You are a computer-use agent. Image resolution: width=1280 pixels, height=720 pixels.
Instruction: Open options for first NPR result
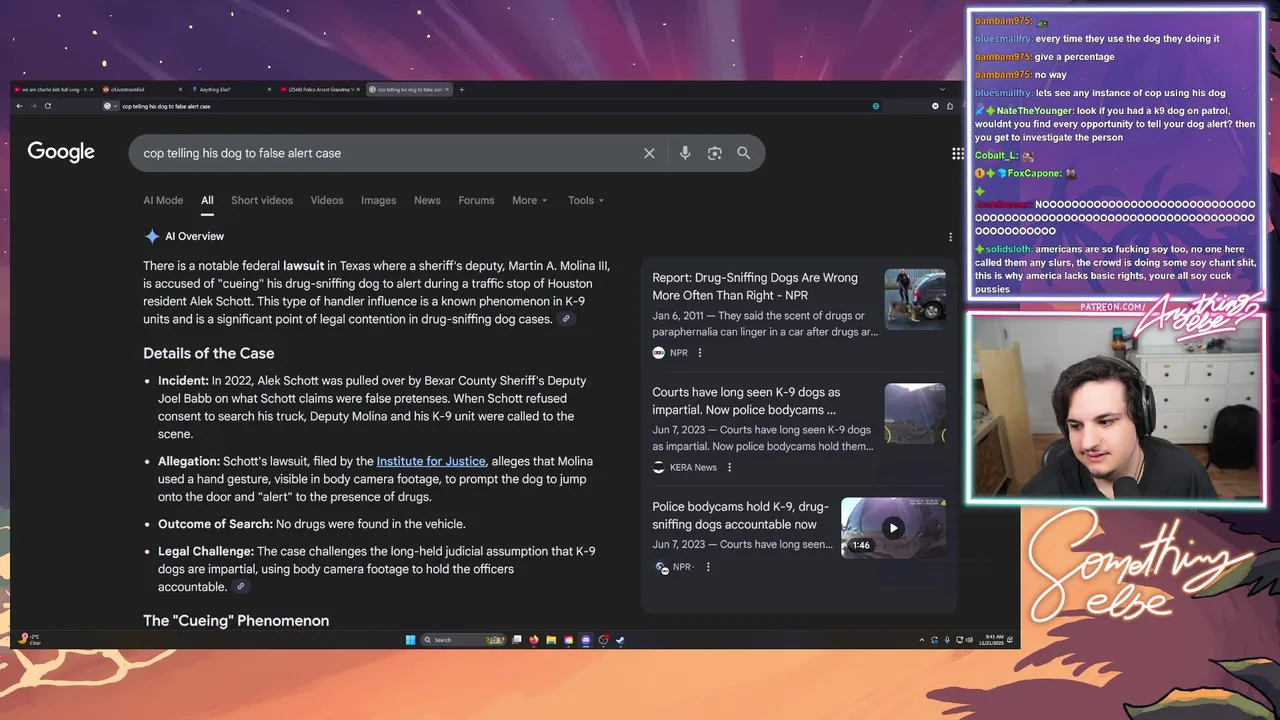pos(700,353)
